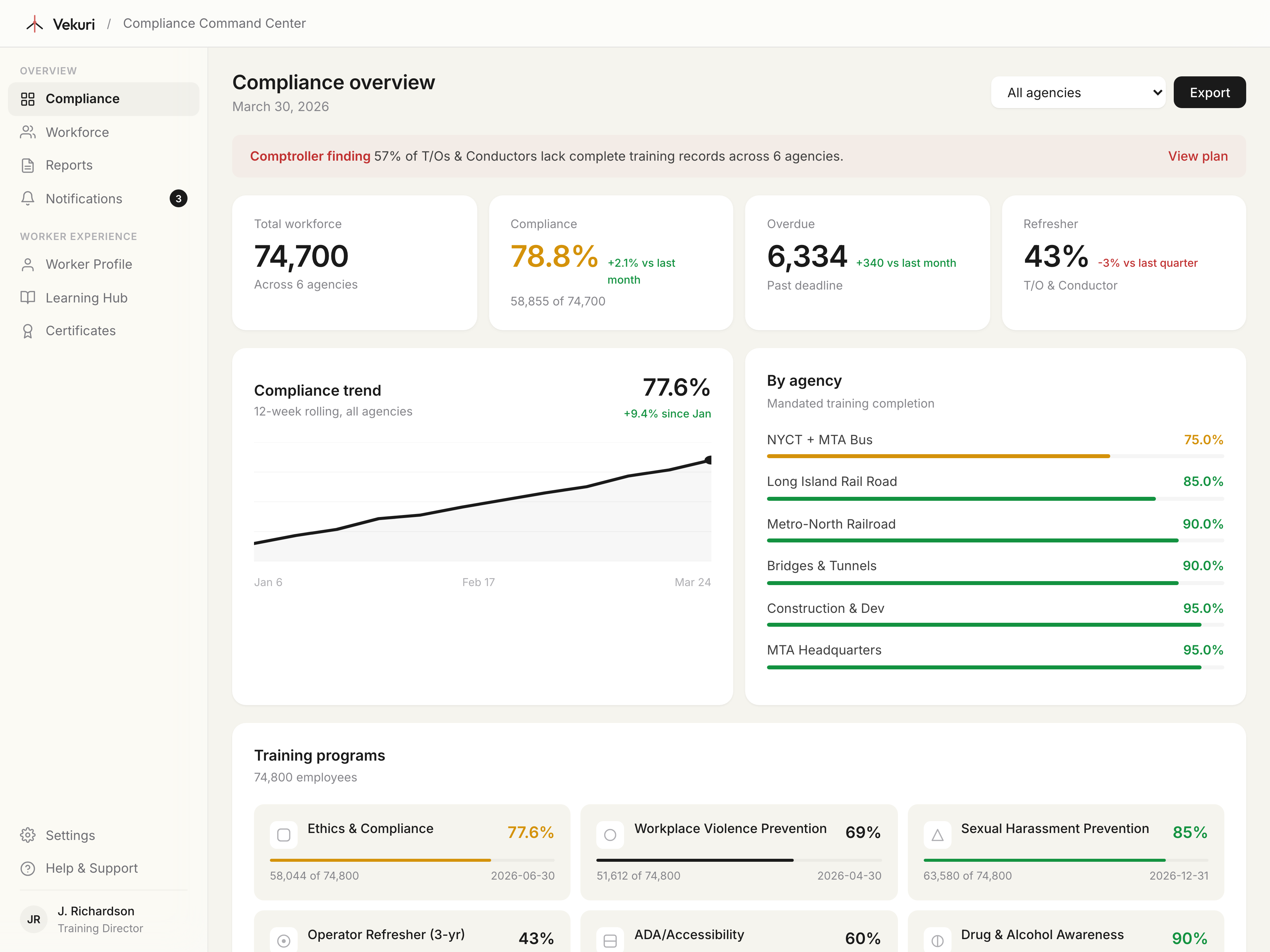Click the 2026-12-31 deadline date

(1179, 876)
